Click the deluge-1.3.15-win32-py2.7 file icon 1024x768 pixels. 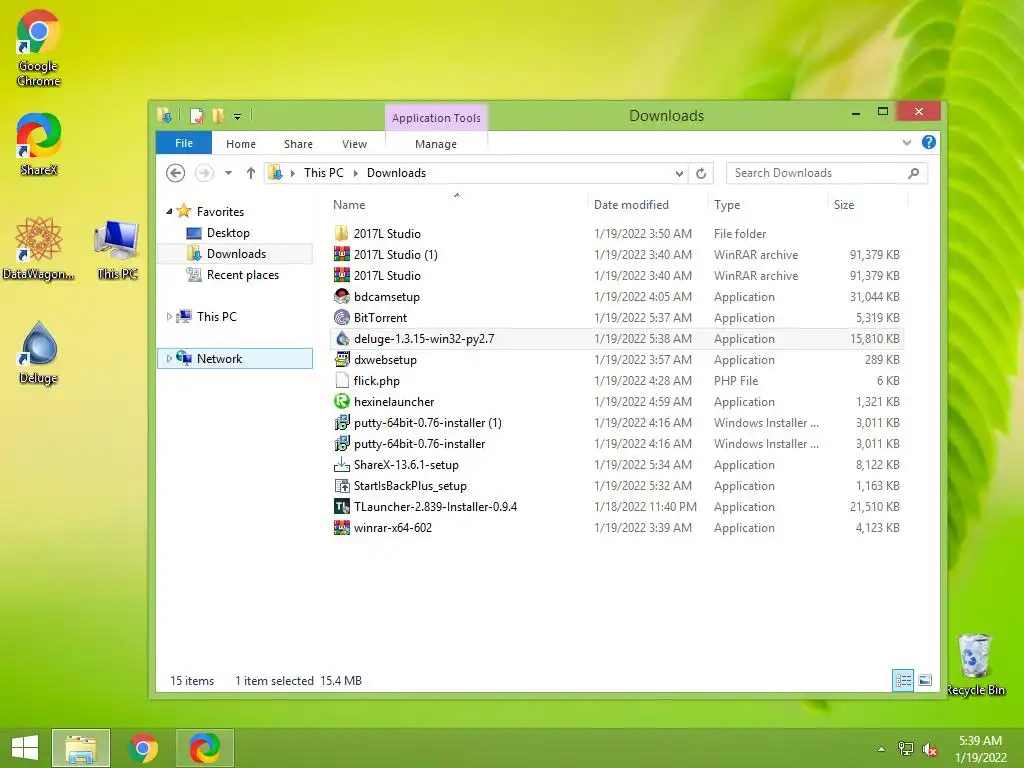pos(342,338)
